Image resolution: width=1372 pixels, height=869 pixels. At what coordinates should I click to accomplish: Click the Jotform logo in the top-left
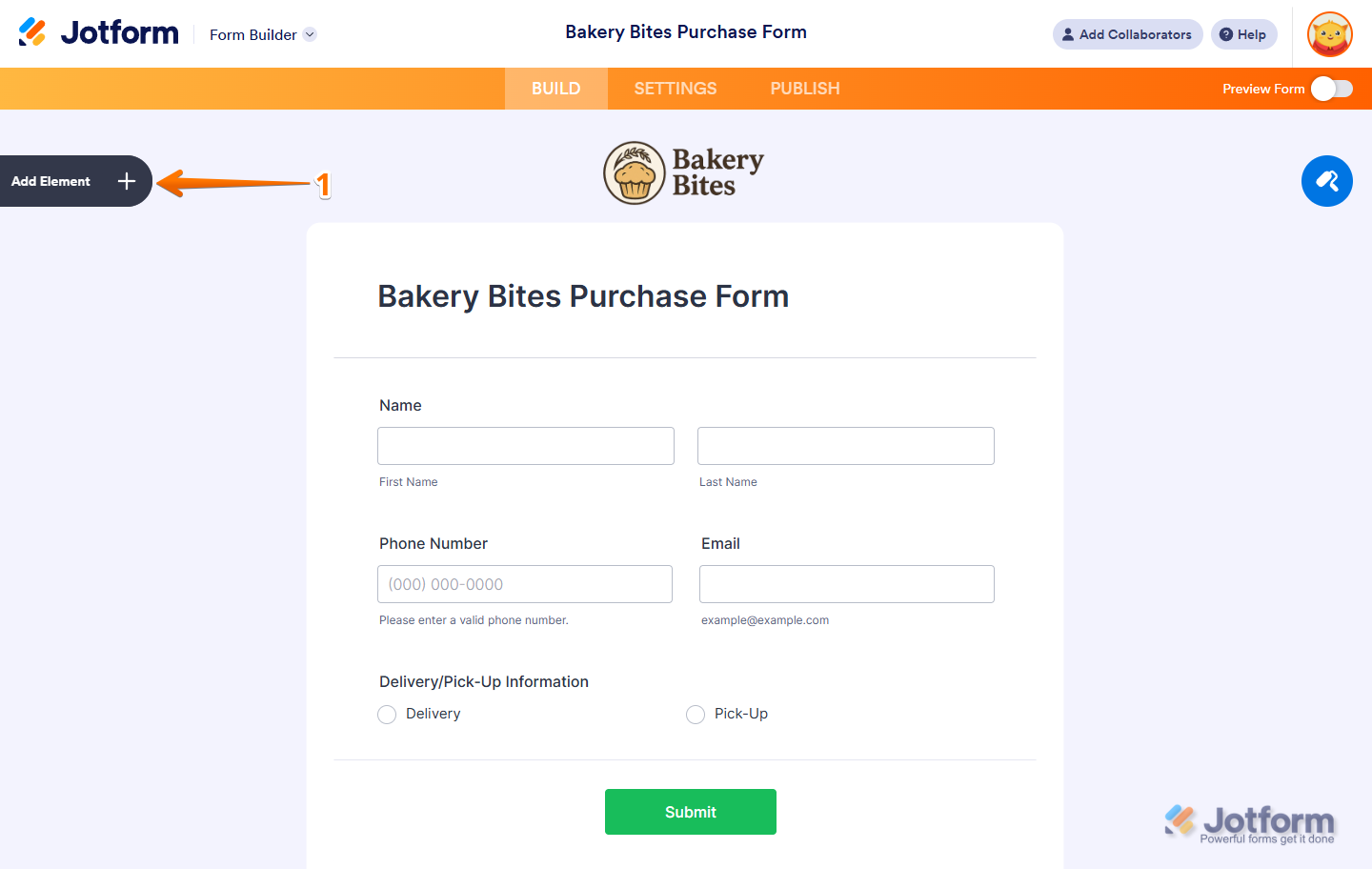pos(99,31)
